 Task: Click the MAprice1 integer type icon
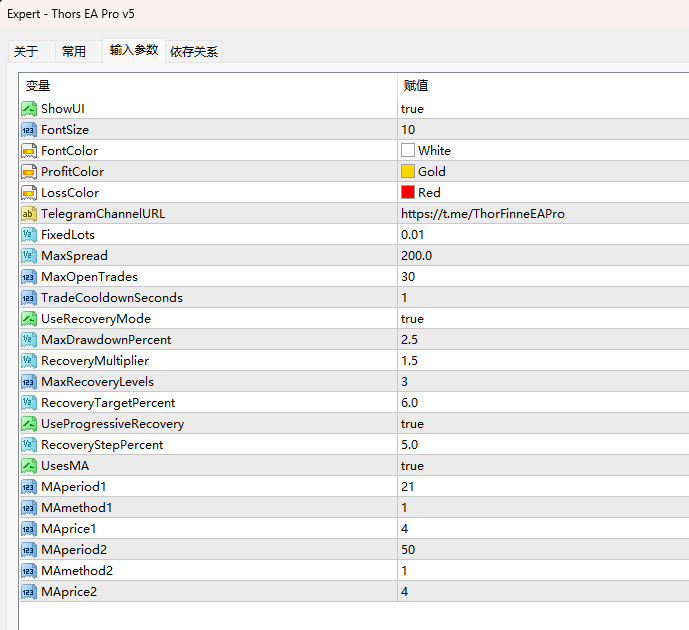point(29,529)
